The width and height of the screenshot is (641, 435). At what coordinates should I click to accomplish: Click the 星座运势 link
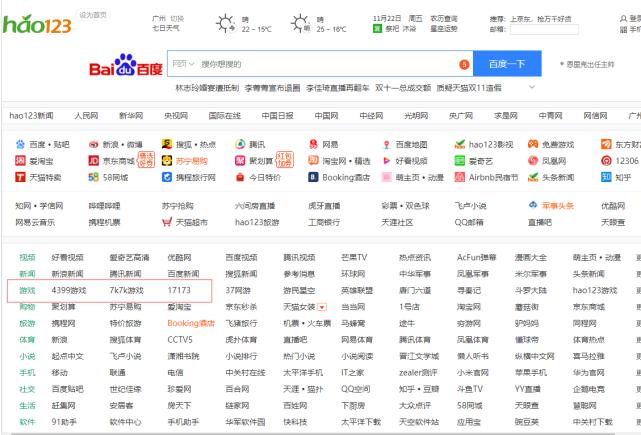444,29
